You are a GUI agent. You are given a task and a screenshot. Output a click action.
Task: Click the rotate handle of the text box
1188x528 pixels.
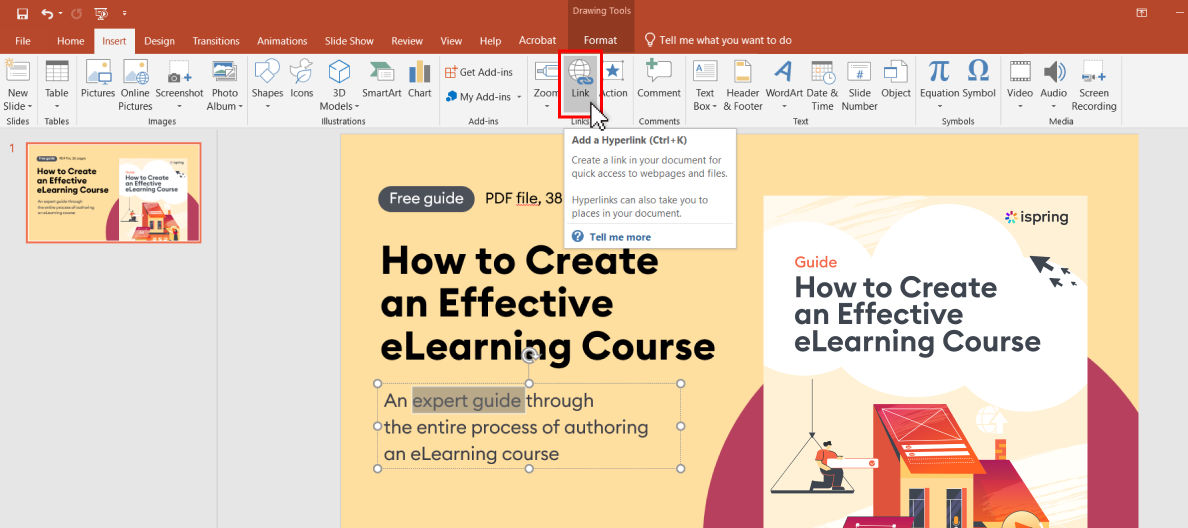tap(530, 356)
